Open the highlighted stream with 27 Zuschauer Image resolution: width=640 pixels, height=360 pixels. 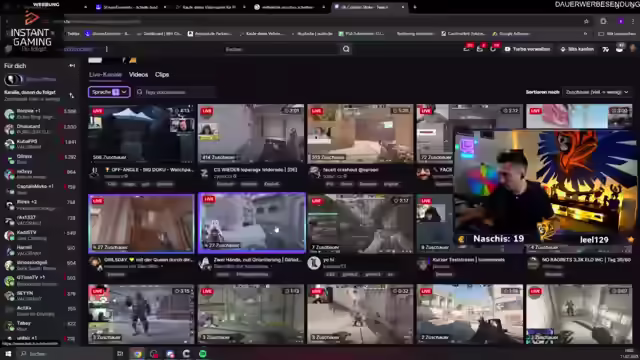click(252, 222)
